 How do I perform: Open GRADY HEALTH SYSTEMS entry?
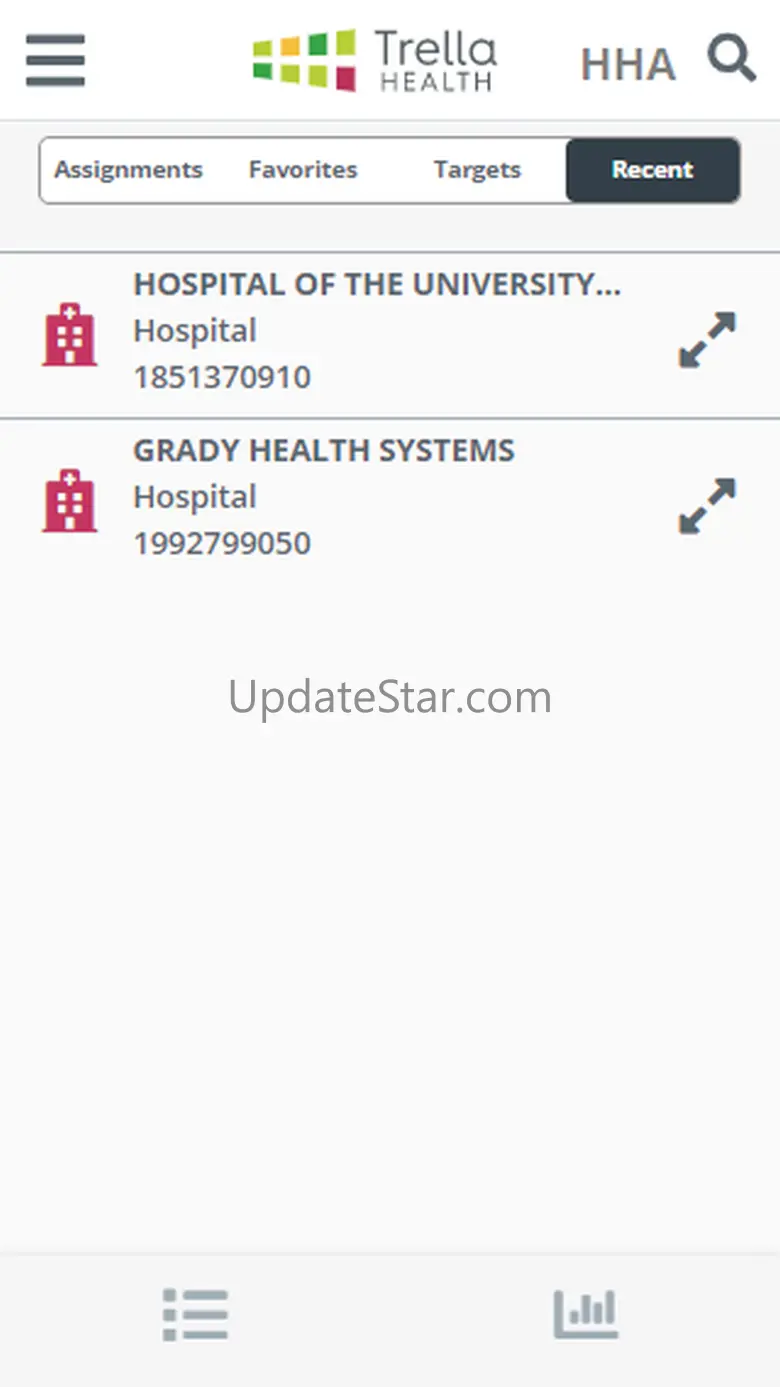tap(324, 451)
